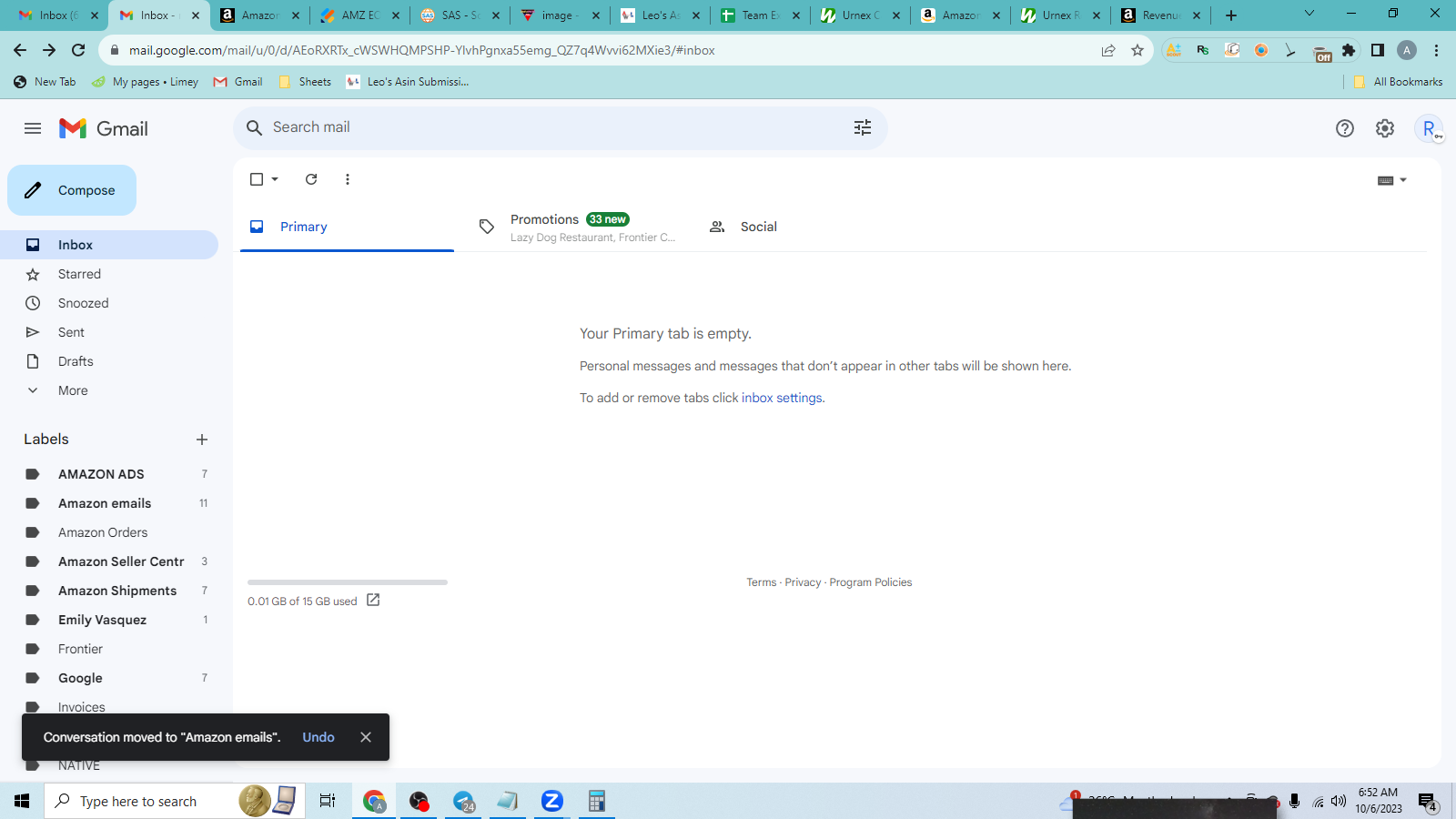
Task: Open Task View in taskbar
Action: click(328, 801)
